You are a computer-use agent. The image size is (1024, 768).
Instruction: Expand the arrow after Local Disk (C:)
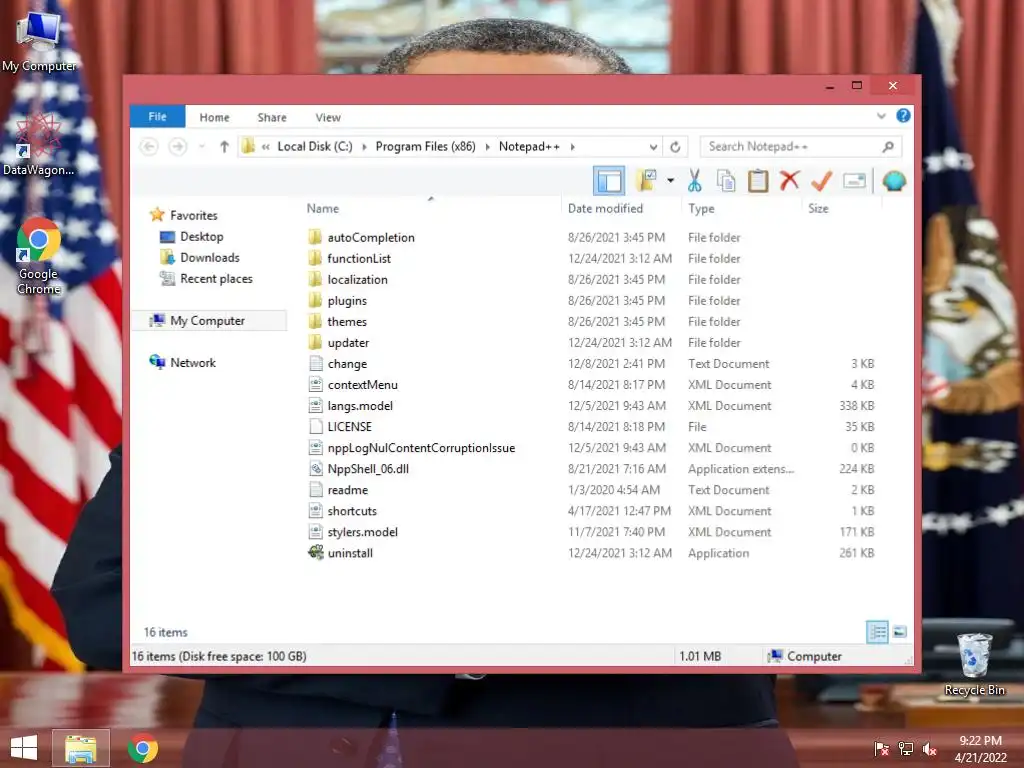coord(364,147)
